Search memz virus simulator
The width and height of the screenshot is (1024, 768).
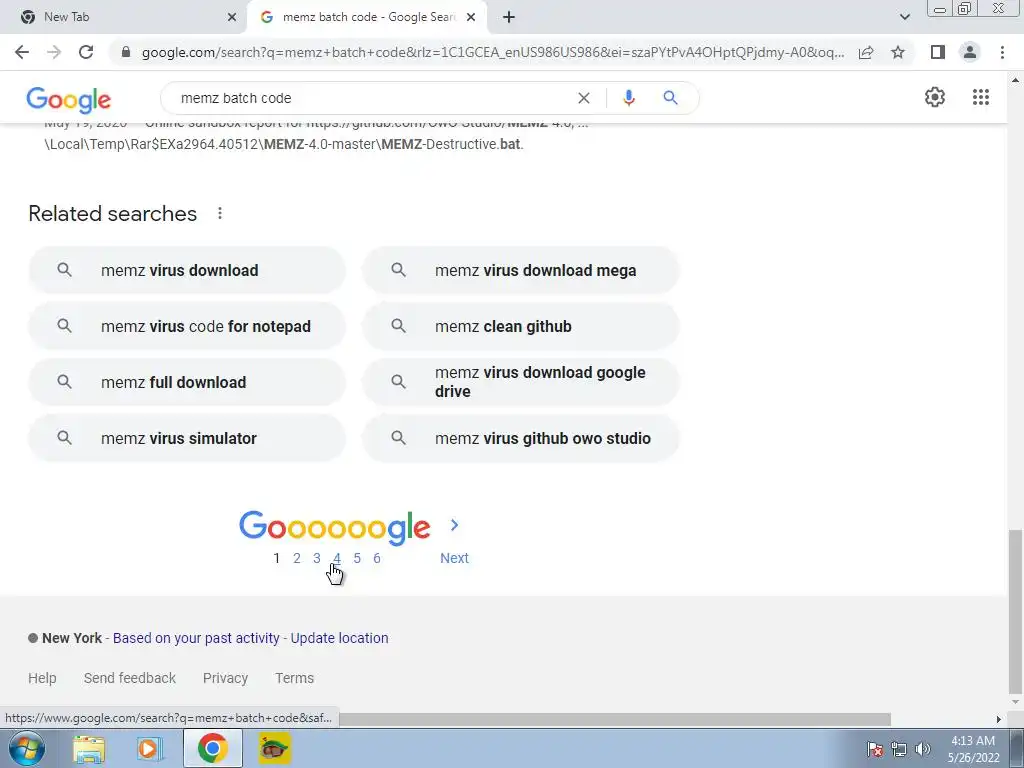tap(187, 438)
